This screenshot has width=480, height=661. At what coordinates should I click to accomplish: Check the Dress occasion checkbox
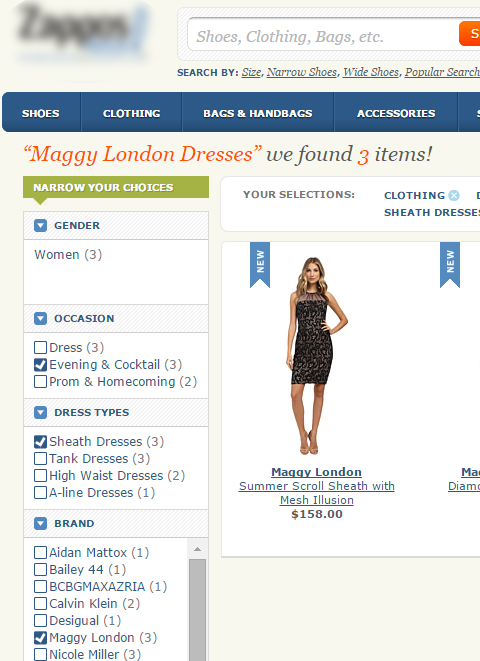[40, 347]
